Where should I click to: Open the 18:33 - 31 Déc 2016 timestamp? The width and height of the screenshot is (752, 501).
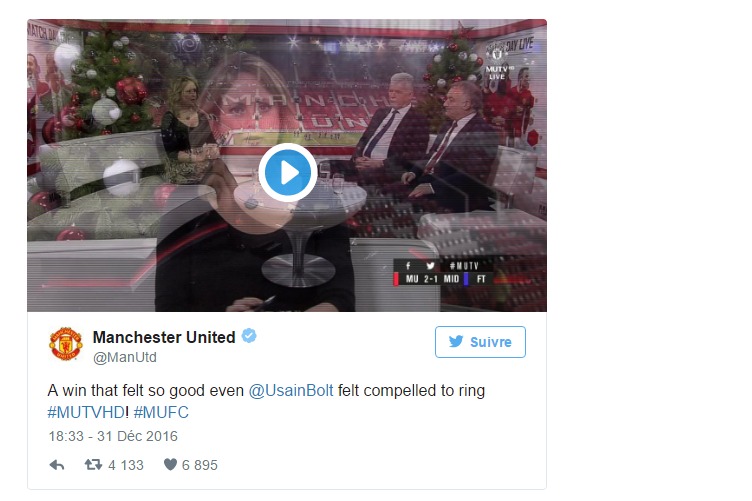pyautogui.click(x=113, y=436)
